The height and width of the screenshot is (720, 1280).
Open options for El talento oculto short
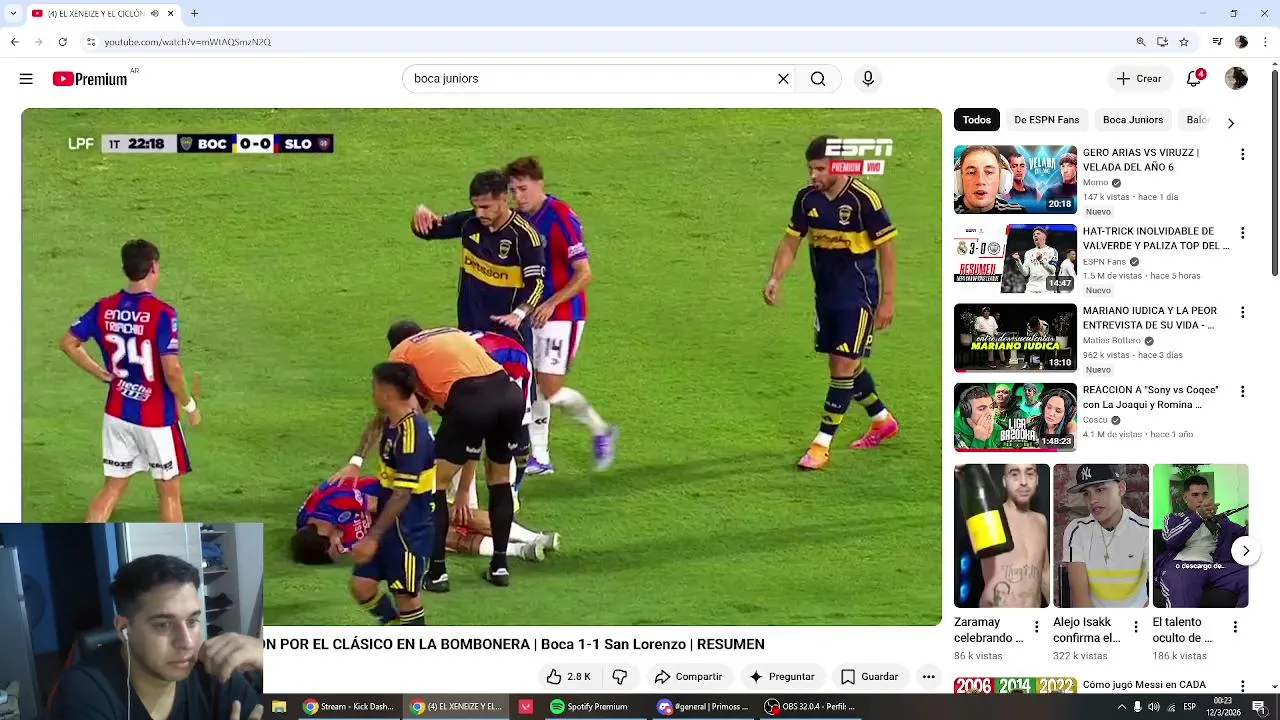1235,627
